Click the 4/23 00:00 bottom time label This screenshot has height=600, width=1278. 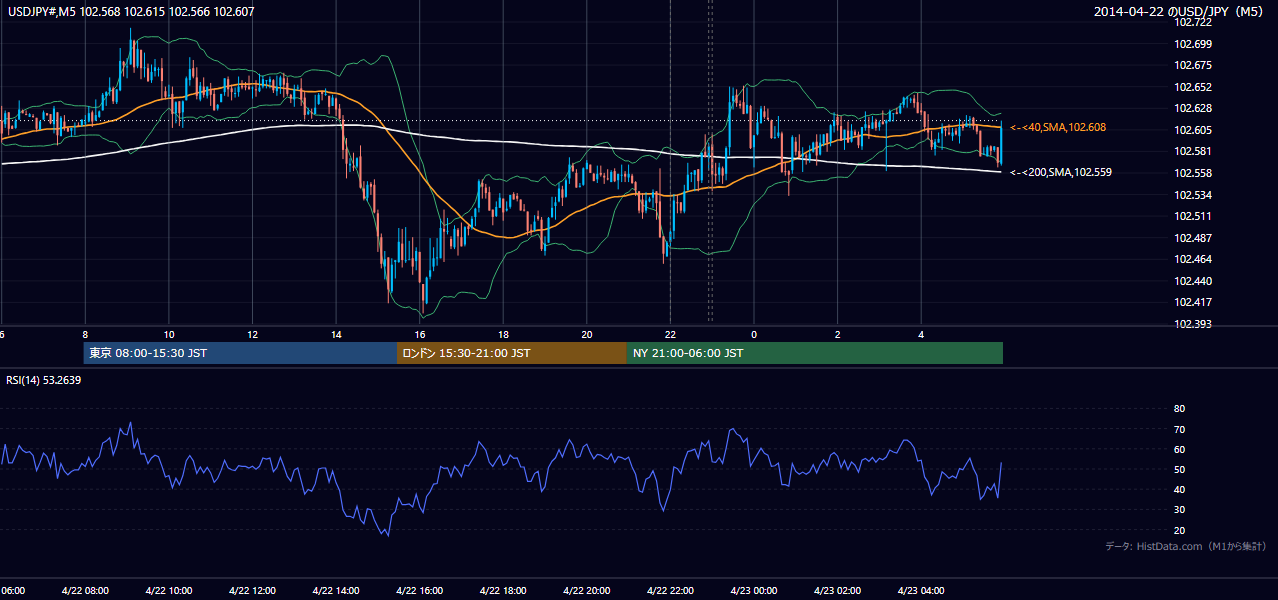coord(753,591)
